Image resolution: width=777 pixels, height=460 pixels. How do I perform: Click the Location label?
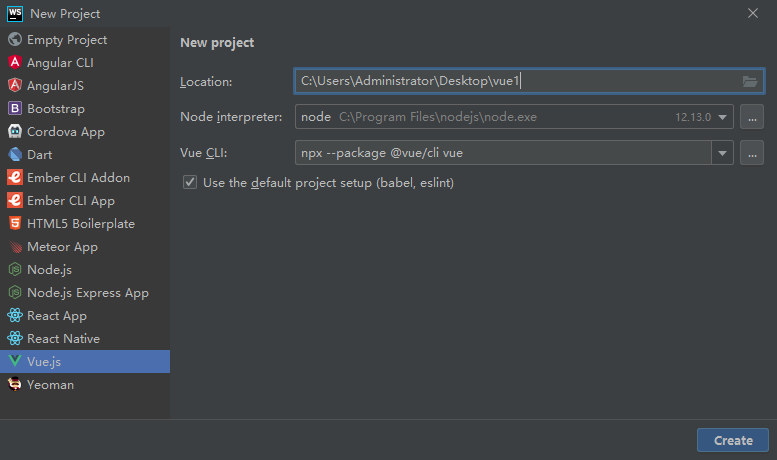tap(206, 82)
